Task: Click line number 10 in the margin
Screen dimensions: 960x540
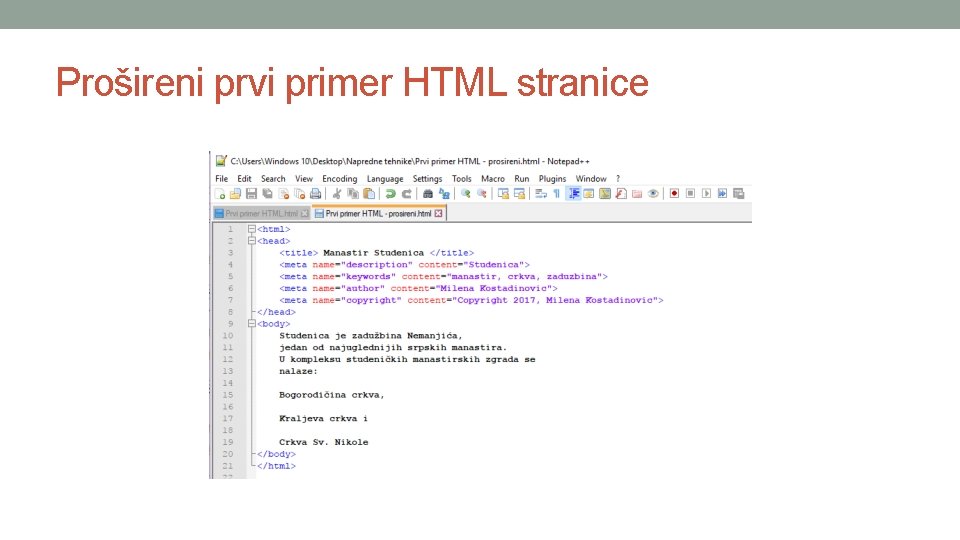Action: (x=228, y=336)
